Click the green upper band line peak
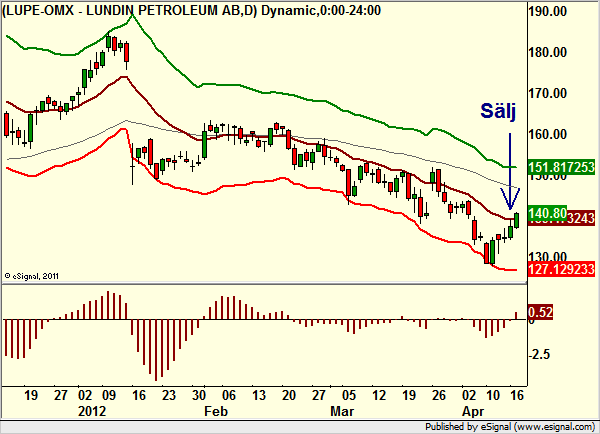Screen dimensions: 600x434 click(x=132, y=16)
